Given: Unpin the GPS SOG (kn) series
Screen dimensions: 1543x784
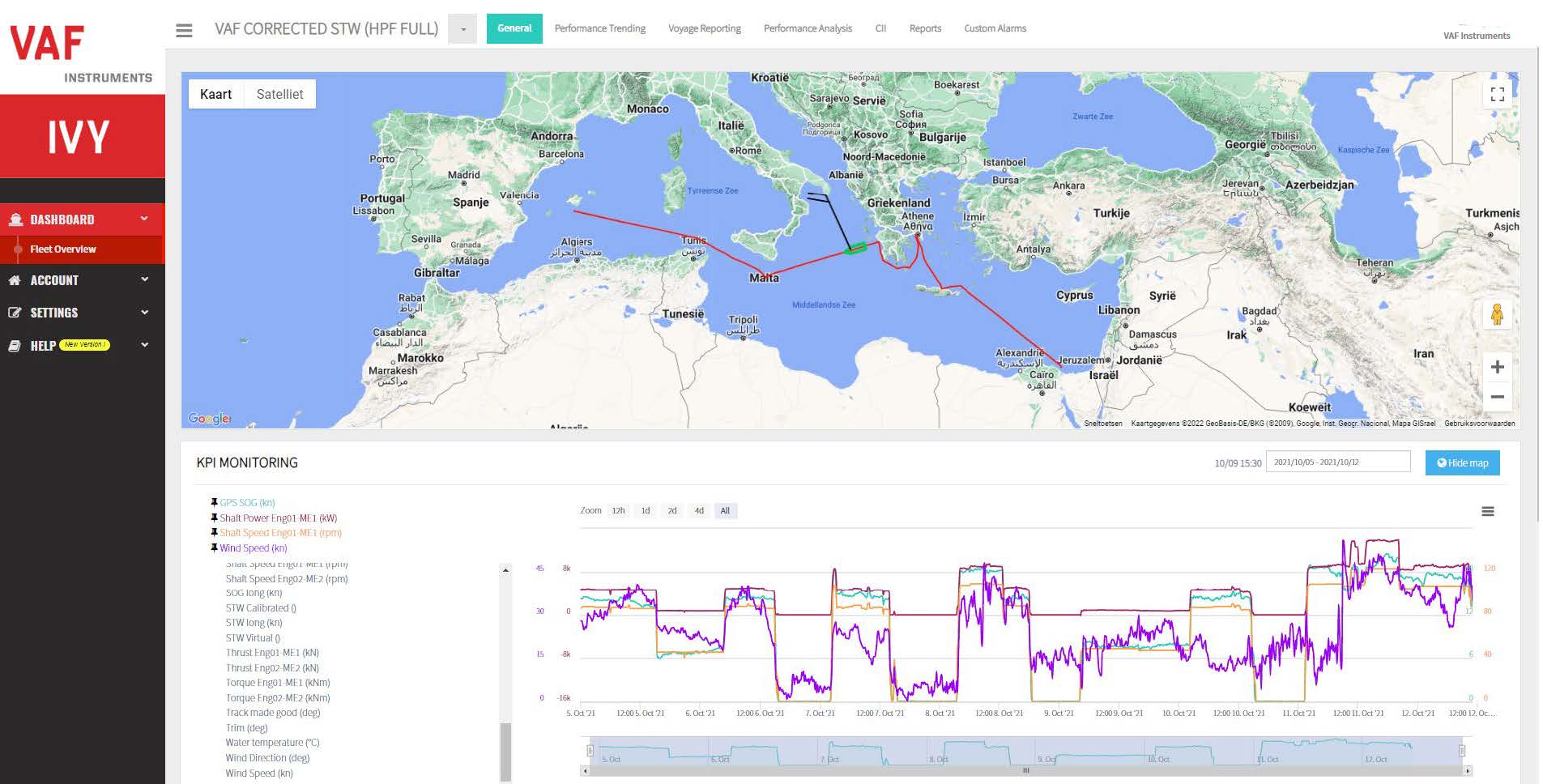Looking at the screenshot, I should point(214,502).
